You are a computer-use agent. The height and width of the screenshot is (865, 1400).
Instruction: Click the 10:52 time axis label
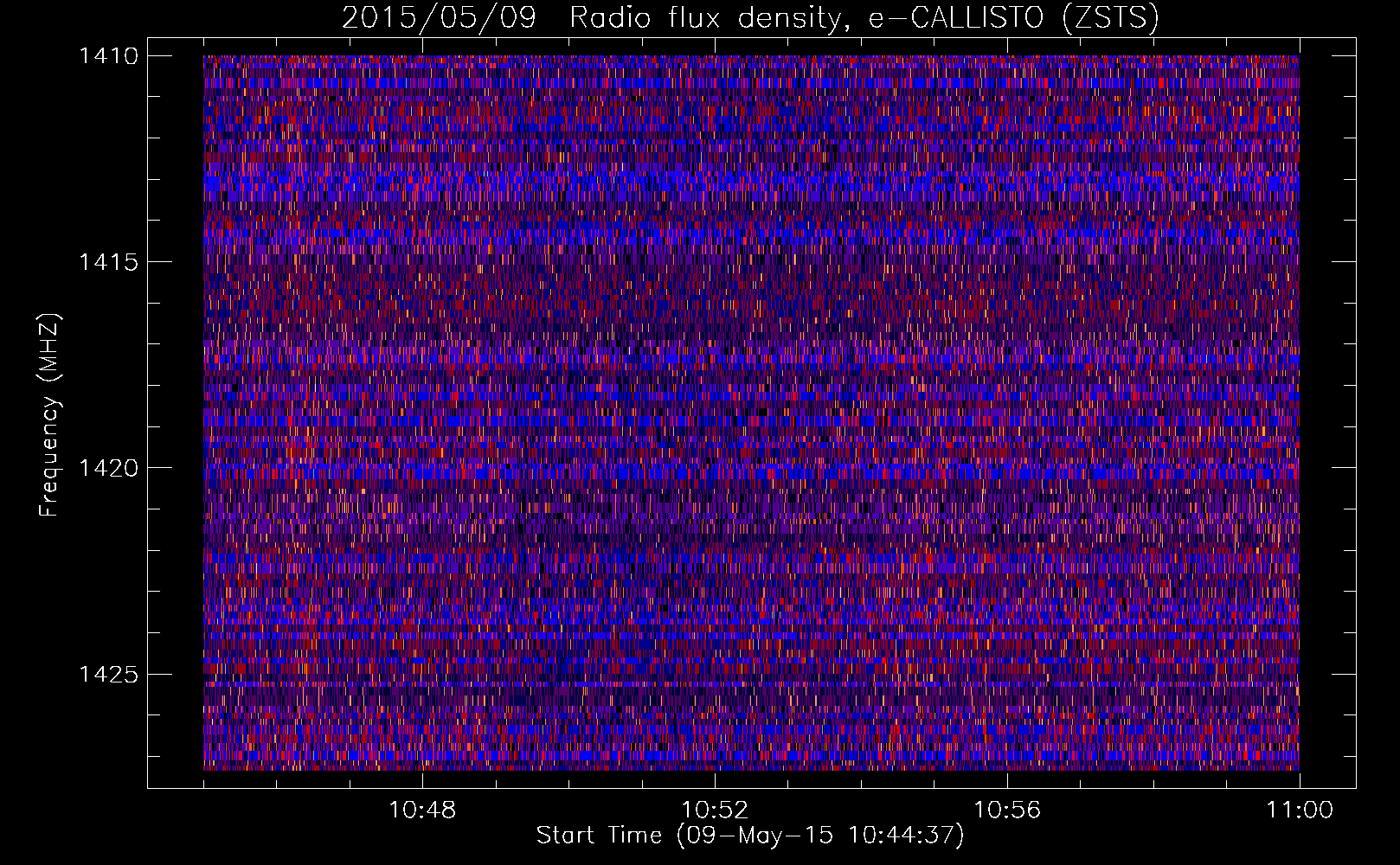point(715,811)
